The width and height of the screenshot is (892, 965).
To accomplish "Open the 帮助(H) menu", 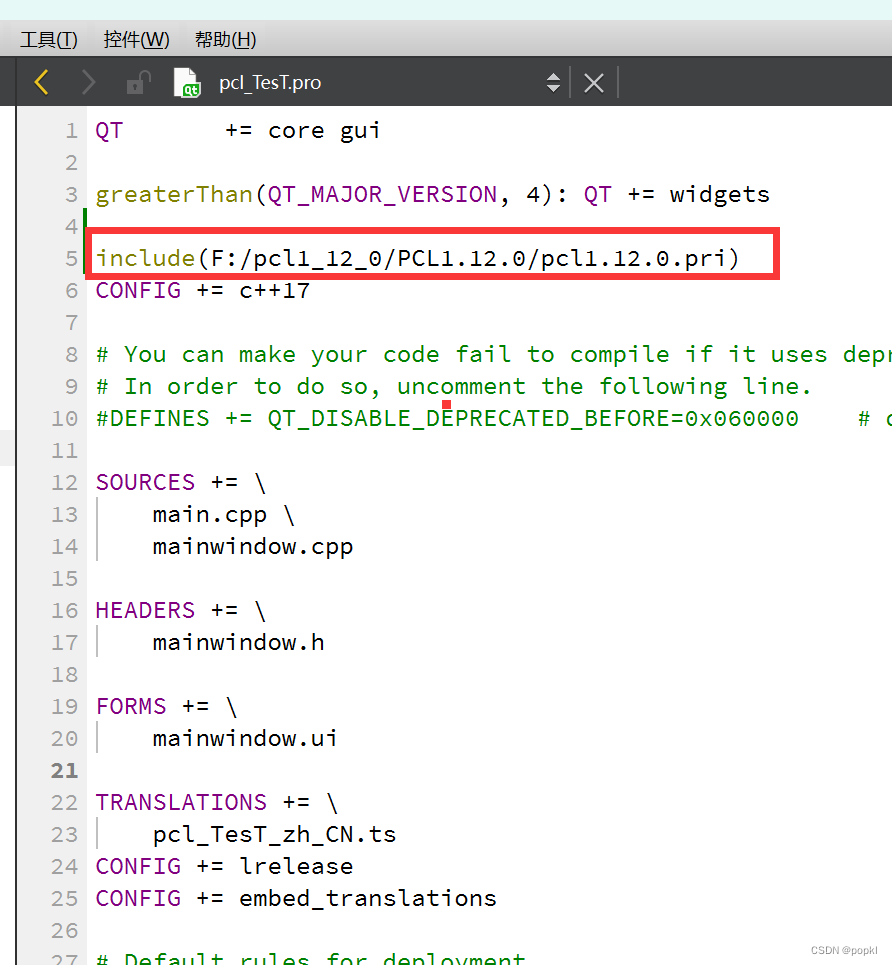I will click(225, 40).
